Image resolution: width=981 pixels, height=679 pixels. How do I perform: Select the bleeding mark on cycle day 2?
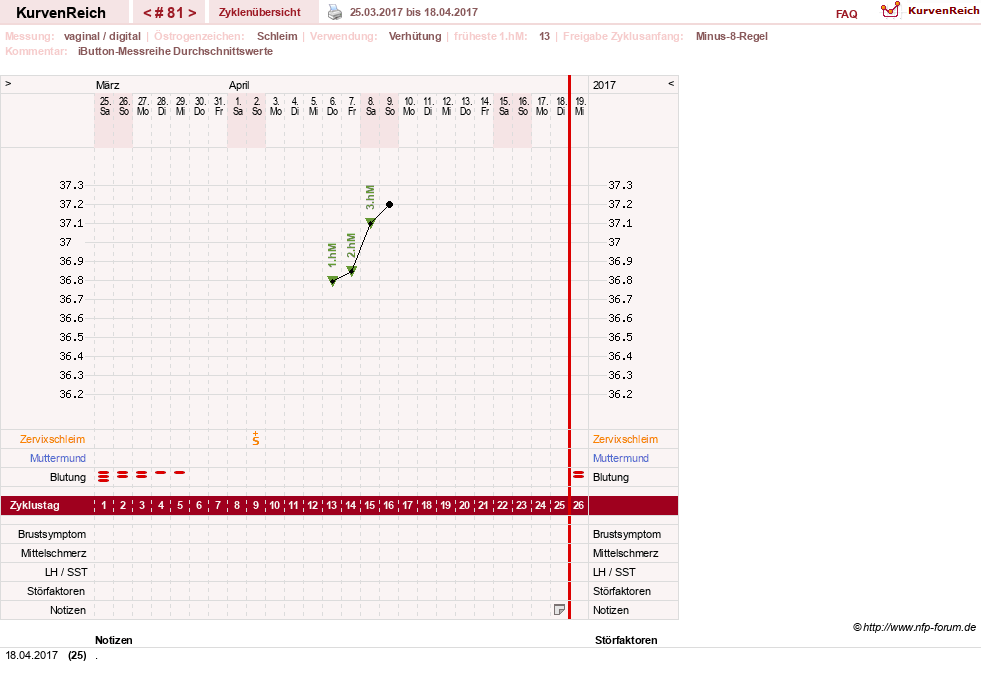(x=123, y=475)
